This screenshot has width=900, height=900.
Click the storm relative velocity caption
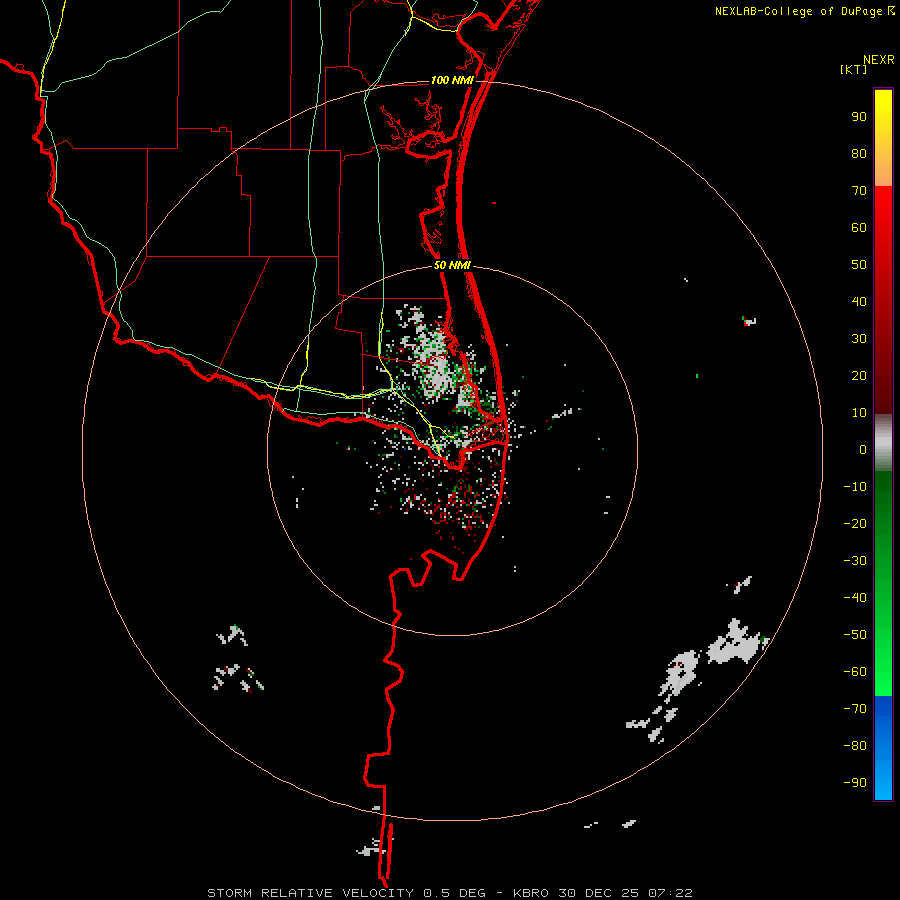[x=450, y=893]
